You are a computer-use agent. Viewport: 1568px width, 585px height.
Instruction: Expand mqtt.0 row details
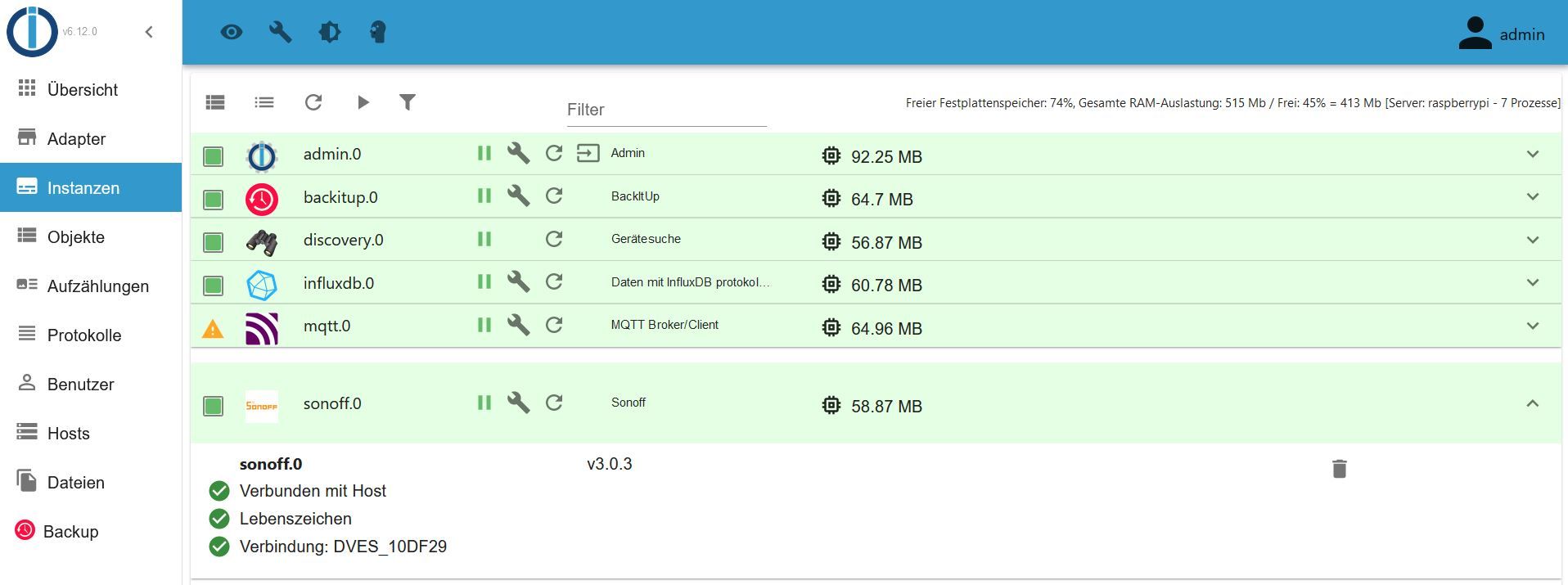click(1533, 326)
